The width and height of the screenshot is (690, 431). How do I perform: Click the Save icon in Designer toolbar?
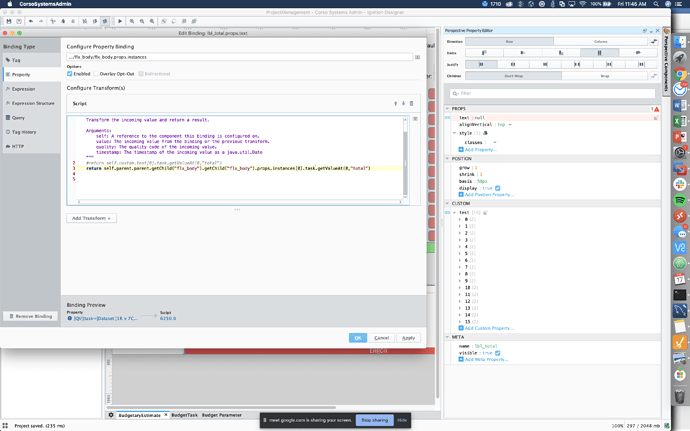pos(9,21)
